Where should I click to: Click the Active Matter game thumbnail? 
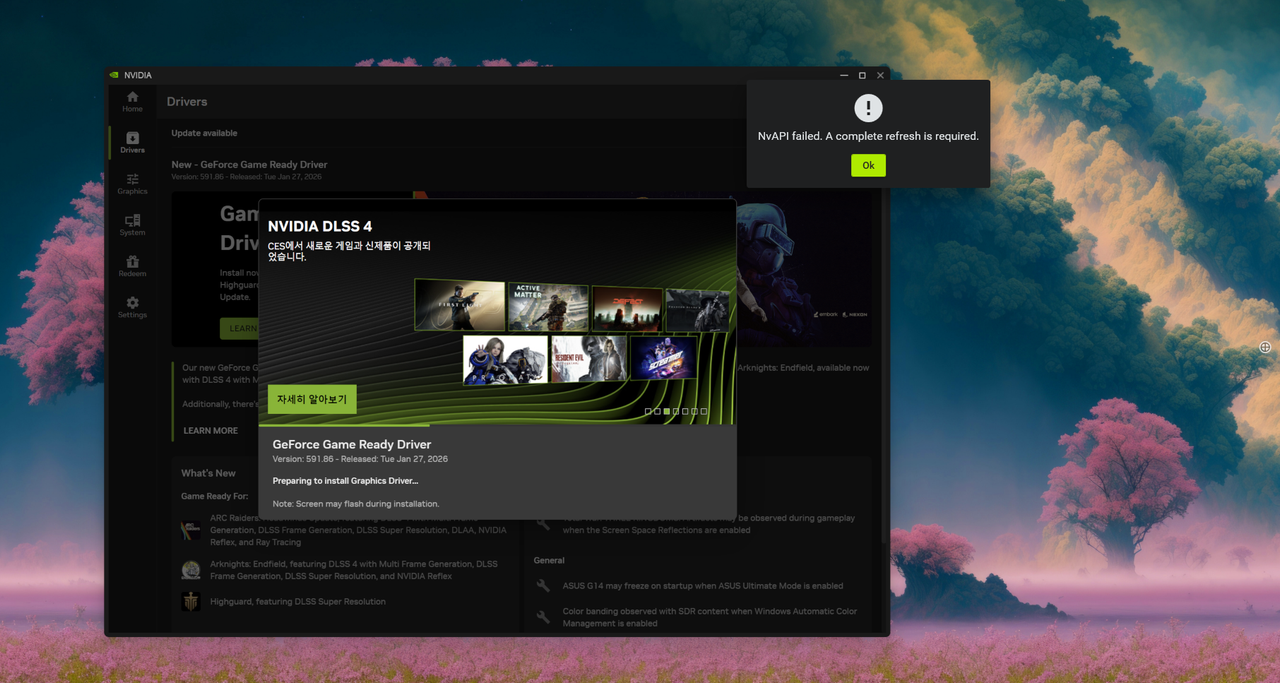[x=548, y=307]
